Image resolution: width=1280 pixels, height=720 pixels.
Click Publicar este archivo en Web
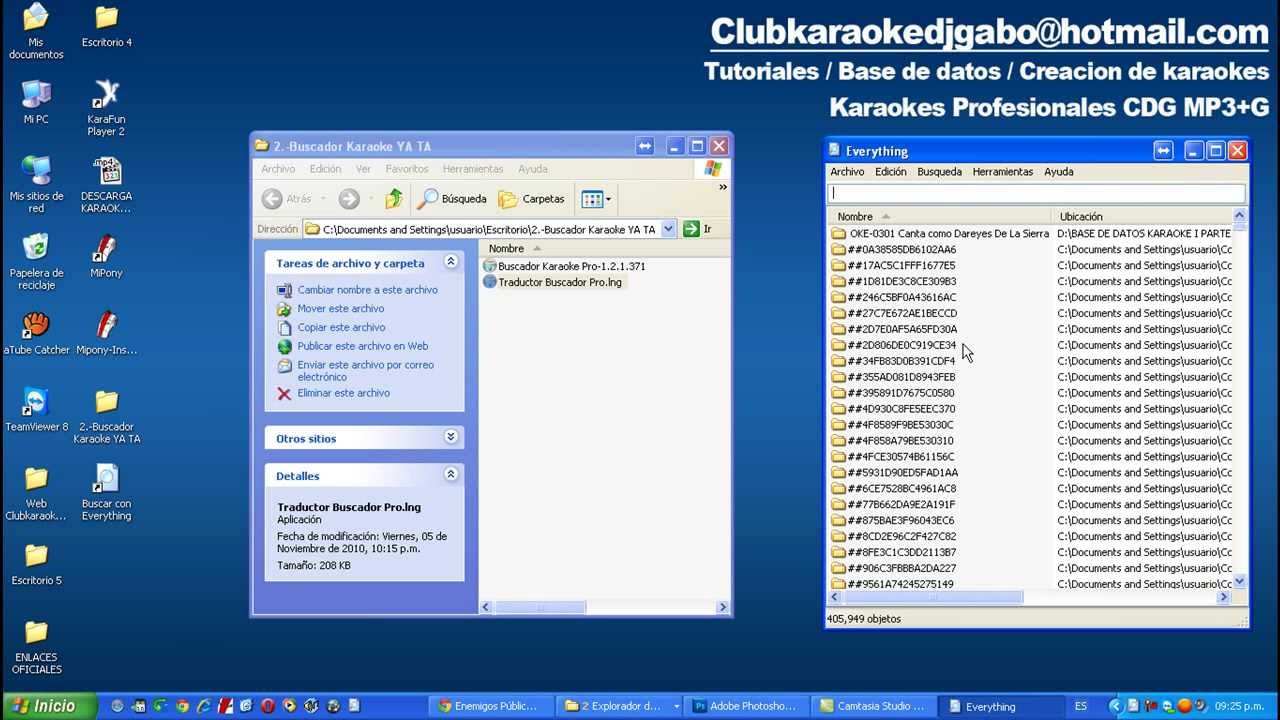[362, 346]
